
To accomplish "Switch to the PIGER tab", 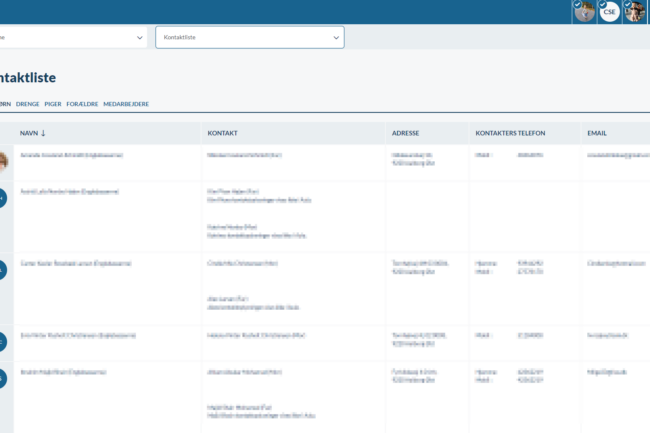I will (53, 104).
